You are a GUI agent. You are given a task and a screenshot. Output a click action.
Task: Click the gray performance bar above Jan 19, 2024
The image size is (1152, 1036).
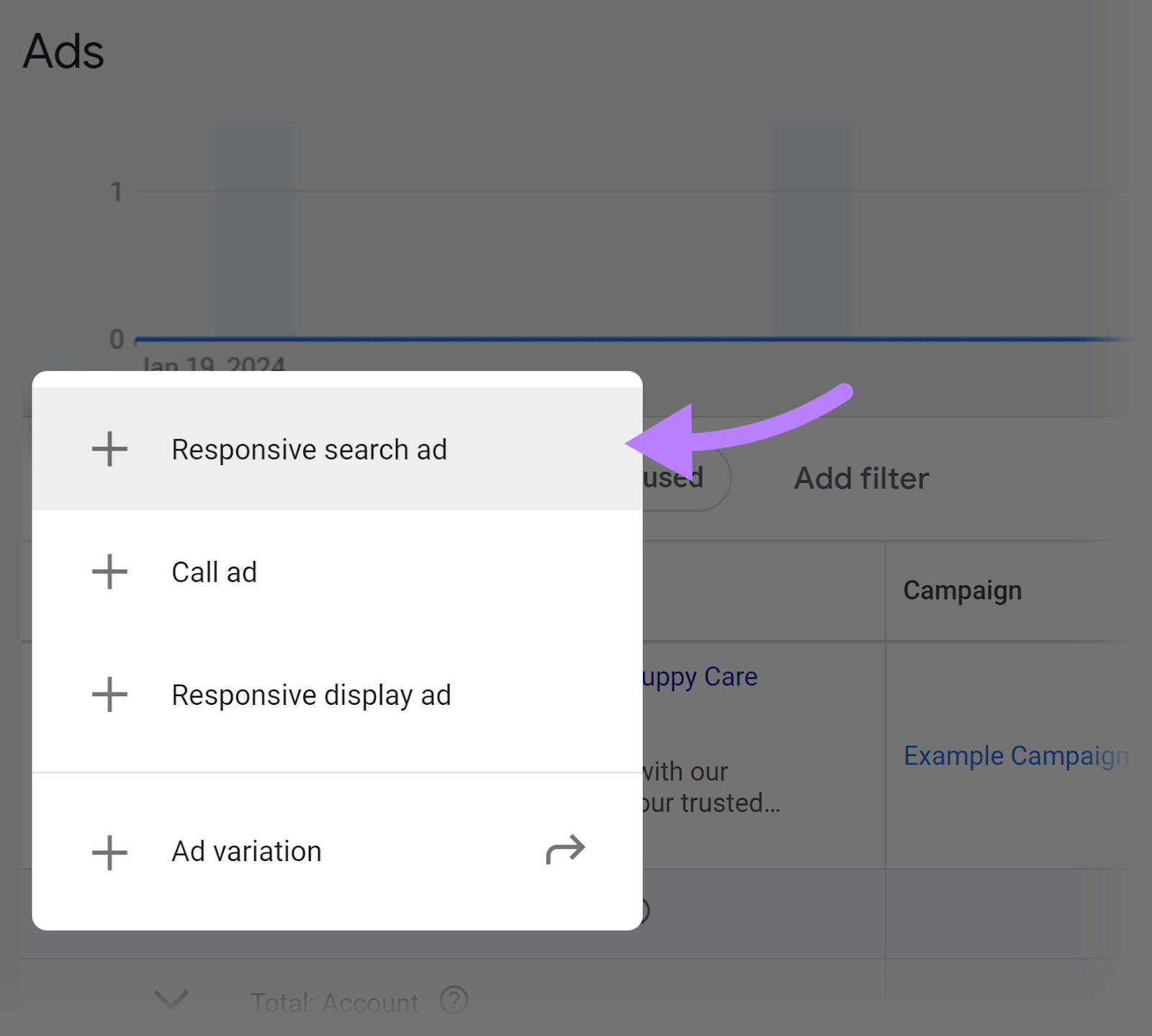point(254,230)
